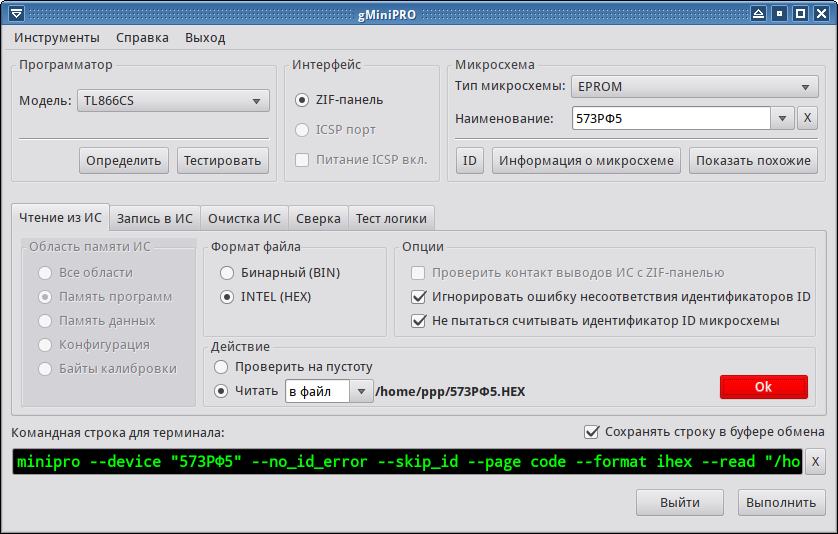Open the Очистка ИС tab

click(244, 218)
